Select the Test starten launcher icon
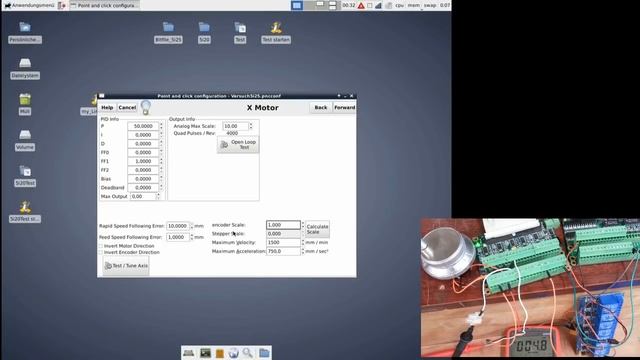The width and height of the screenshot is (640, 360). pyautogui.click(x=276, y=27)
